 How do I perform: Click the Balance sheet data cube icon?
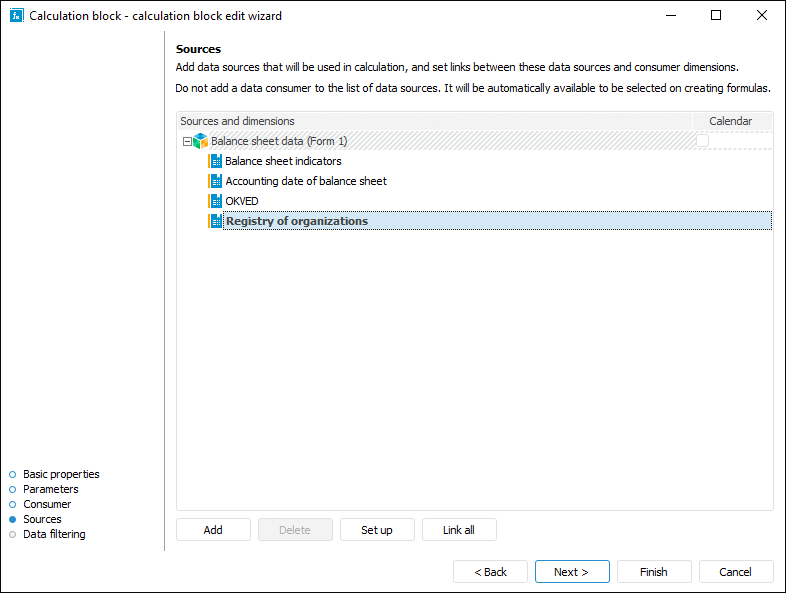tap(200, 141)
